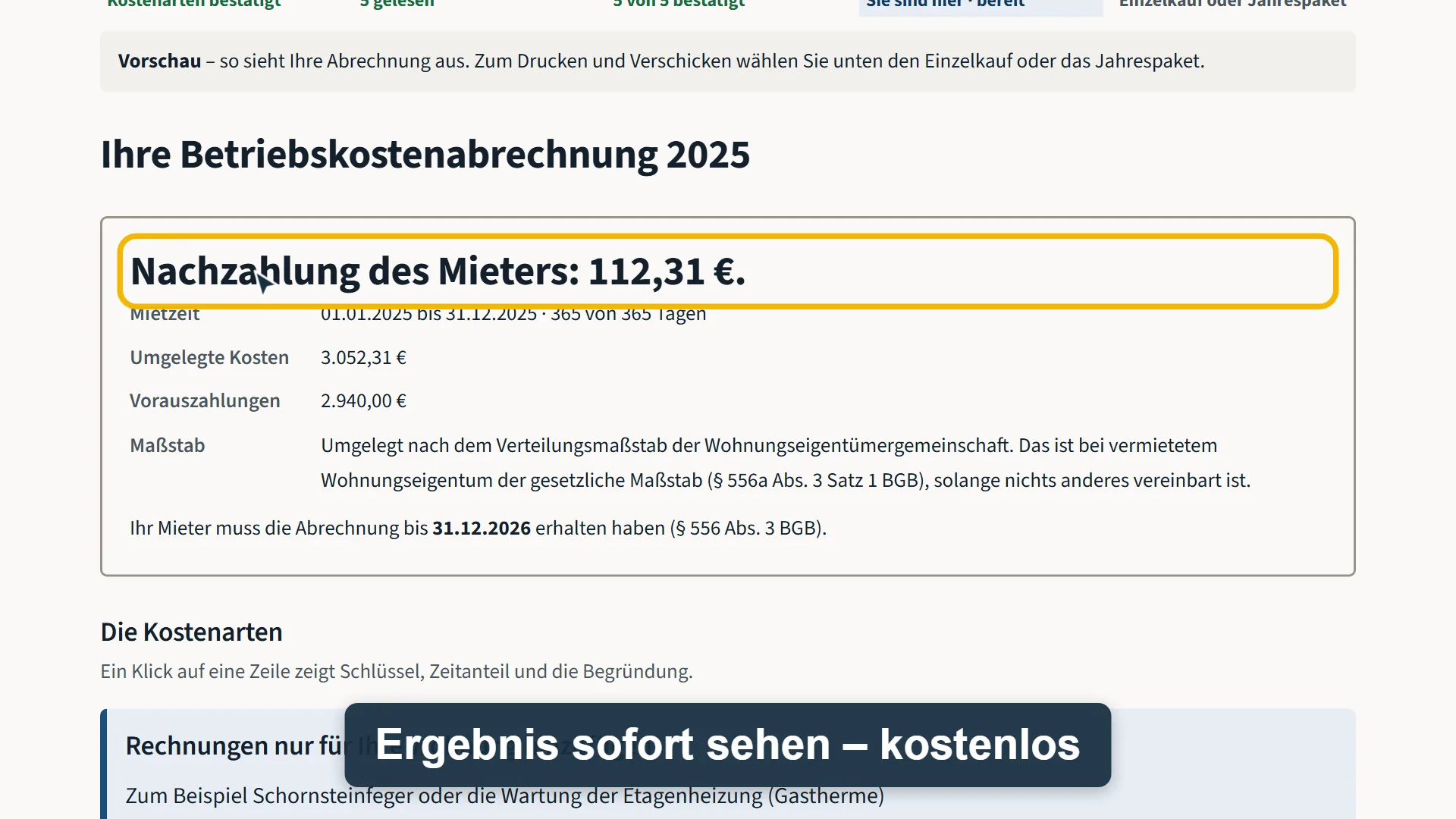Screen dimensions: 1456x819
Task: Click the 'Umgelegte Kosten' row label
Action: pyautogui.click(x=209, y=357)
